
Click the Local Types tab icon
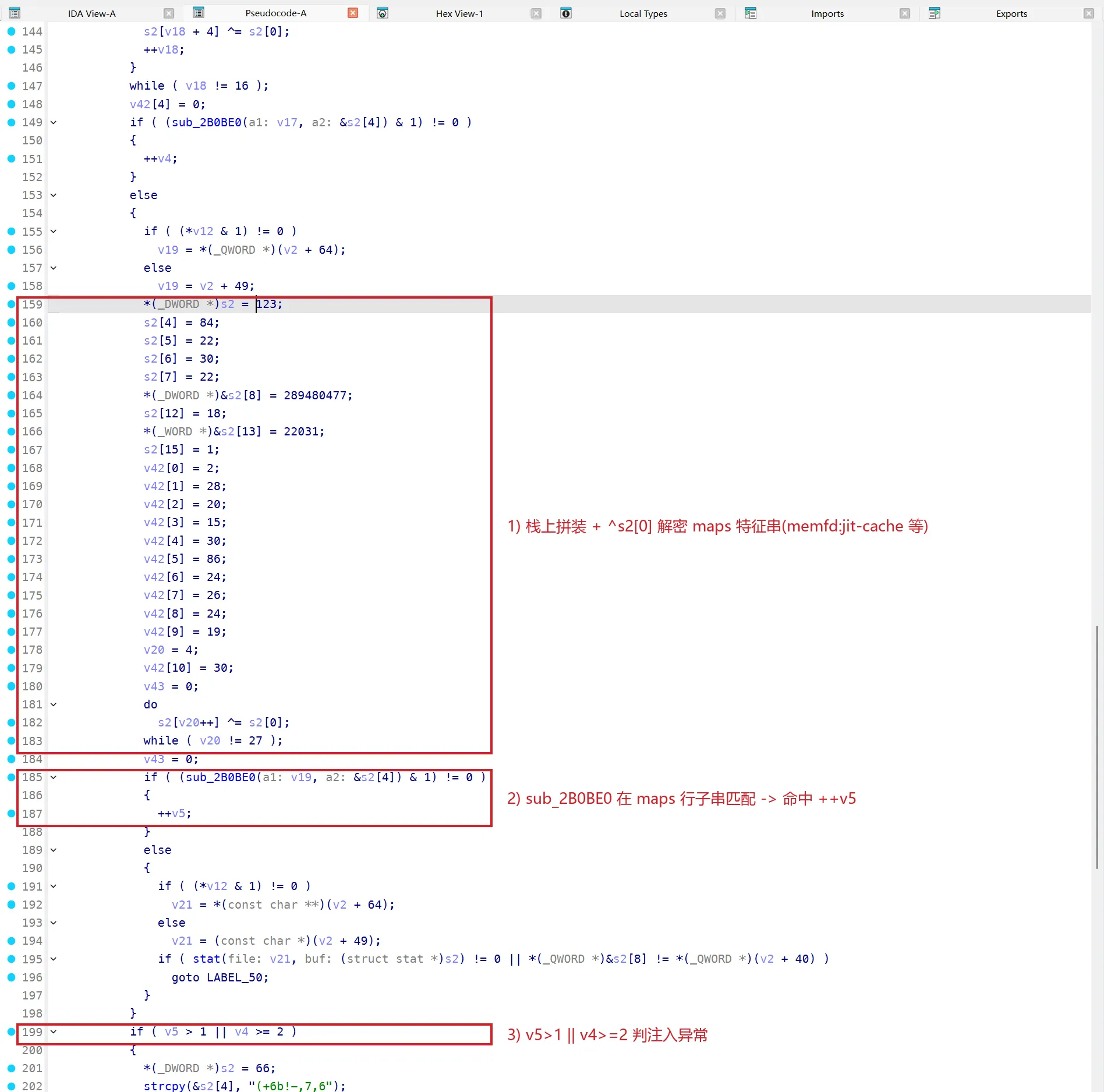click(566, 13)
